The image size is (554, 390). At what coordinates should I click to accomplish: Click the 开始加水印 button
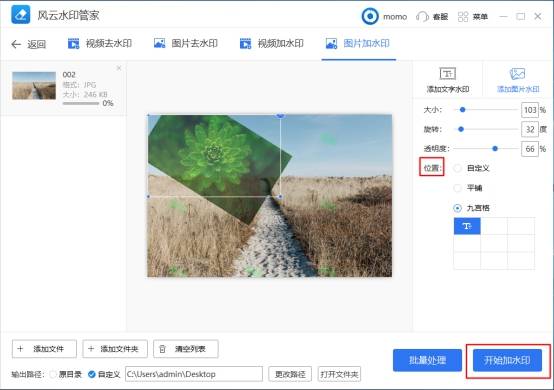click(x=507, y=360)
